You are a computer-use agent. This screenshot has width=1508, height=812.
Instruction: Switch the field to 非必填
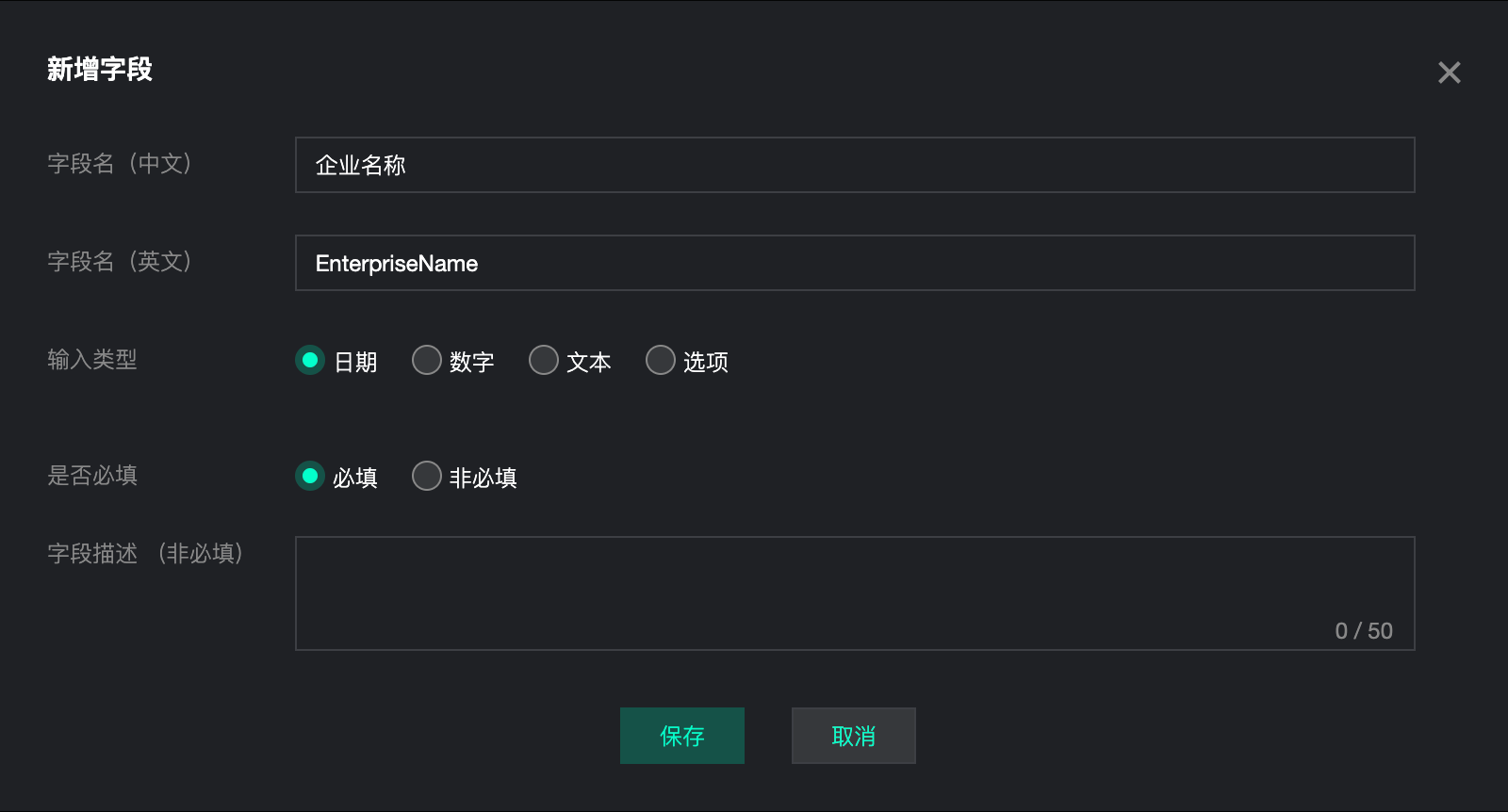tap(427, 476)
